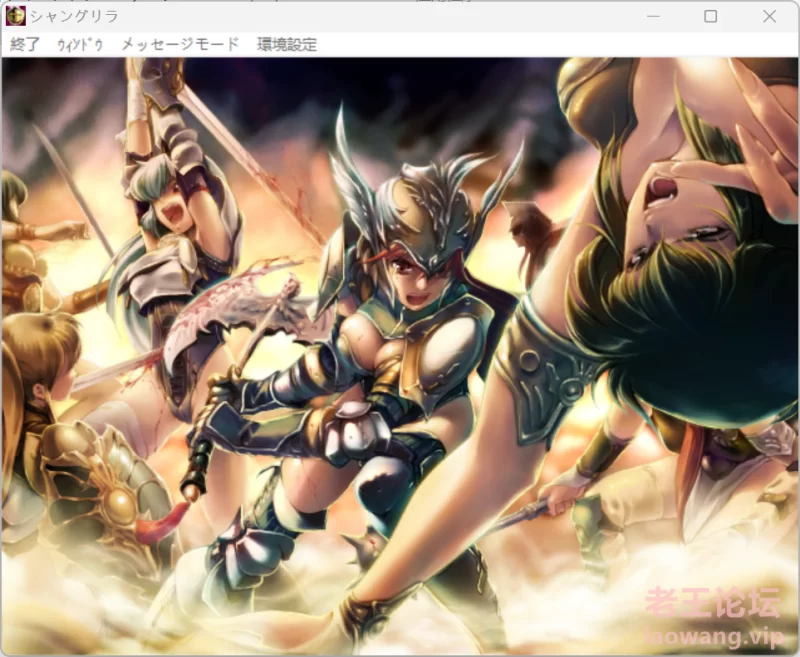Click the シャングリラ app icon in title bar
Viewport: 800px width, 657px height.
point(16,16)
